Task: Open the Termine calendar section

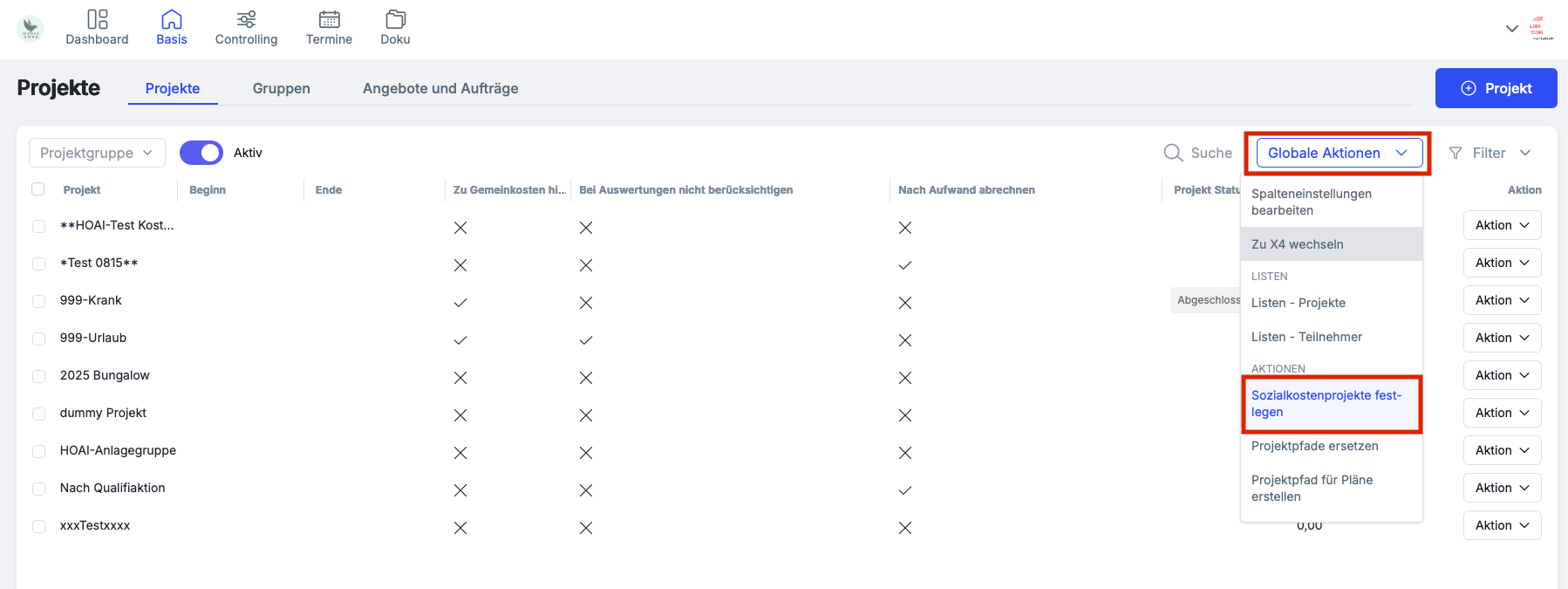Action: pos(329,27)
